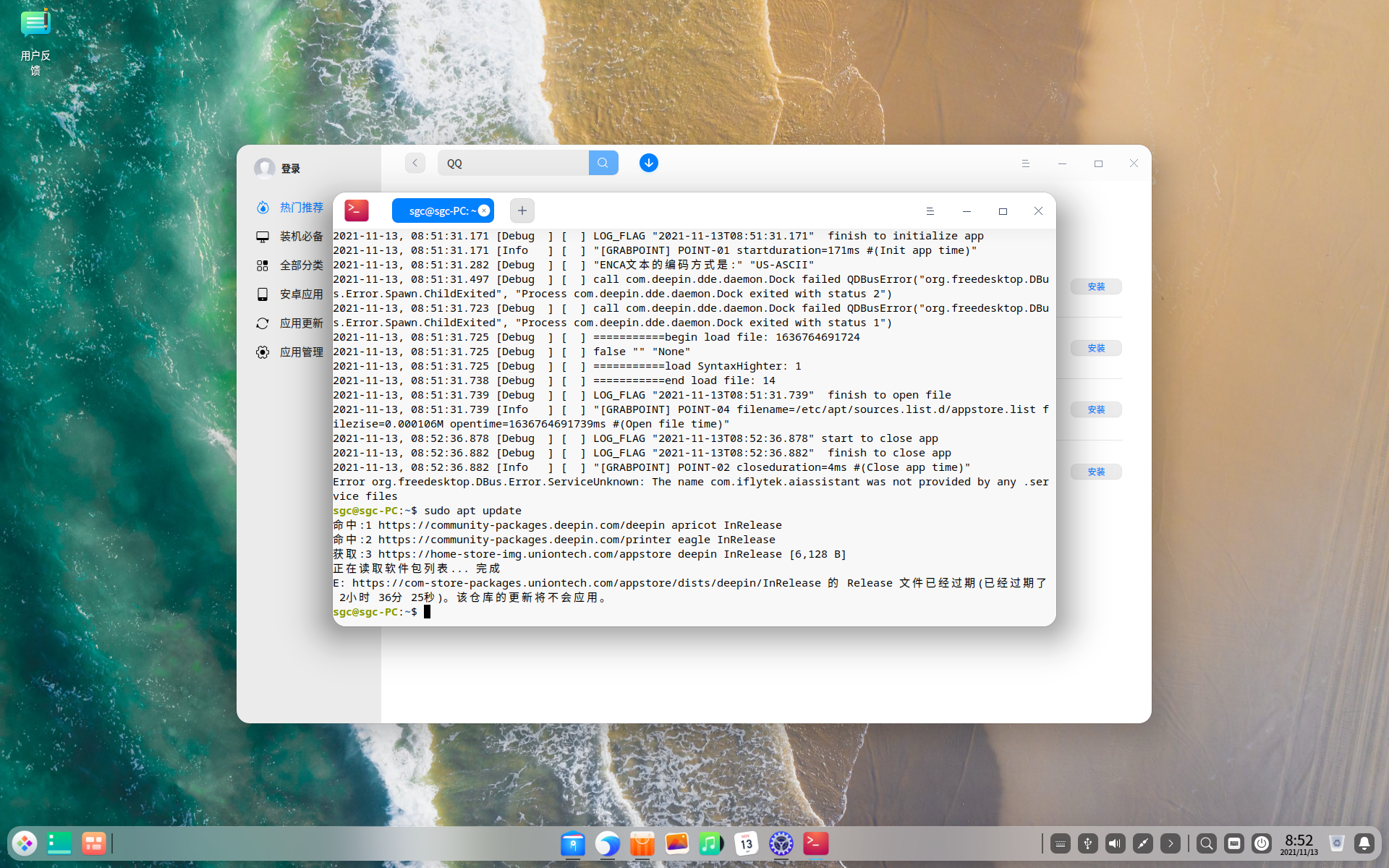Click the power icon in the system tray
The image size is (1389, 868).
(1262, 843)
